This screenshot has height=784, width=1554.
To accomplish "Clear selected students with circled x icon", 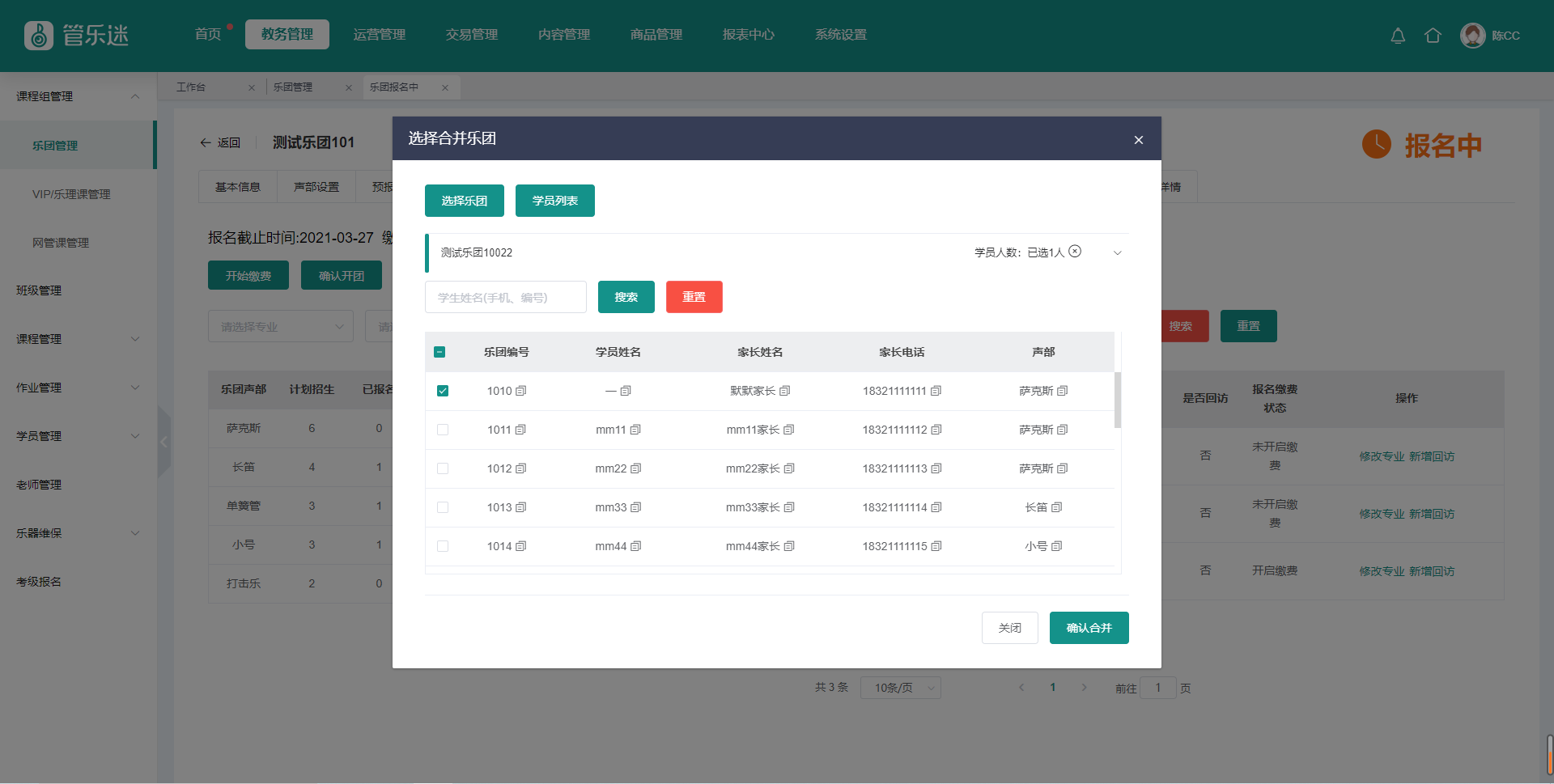I will point(1075,252).
